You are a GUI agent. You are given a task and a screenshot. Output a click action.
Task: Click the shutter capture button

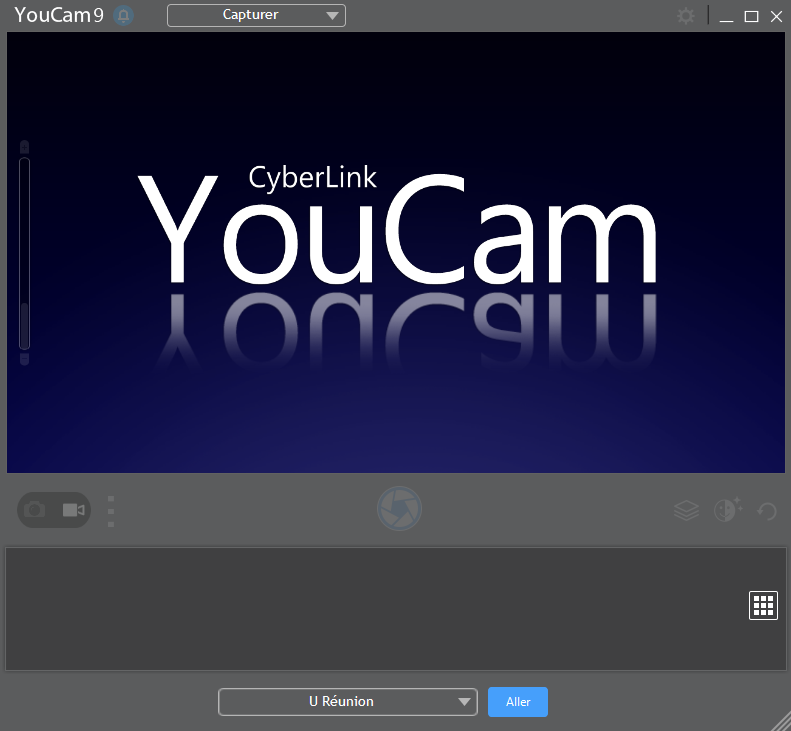(399, 509)
